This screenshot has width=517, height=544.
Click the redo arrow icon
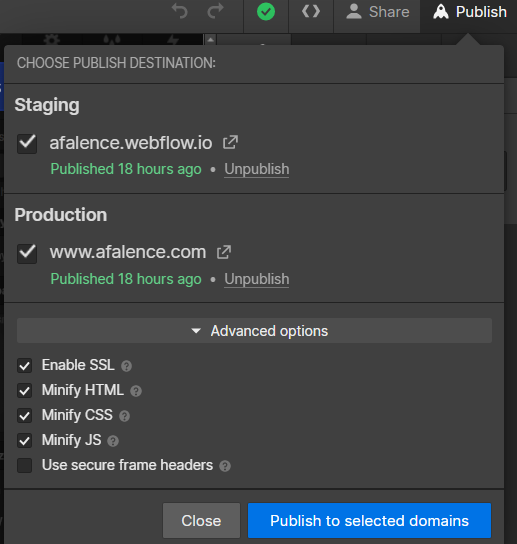(x=215, y=11)
